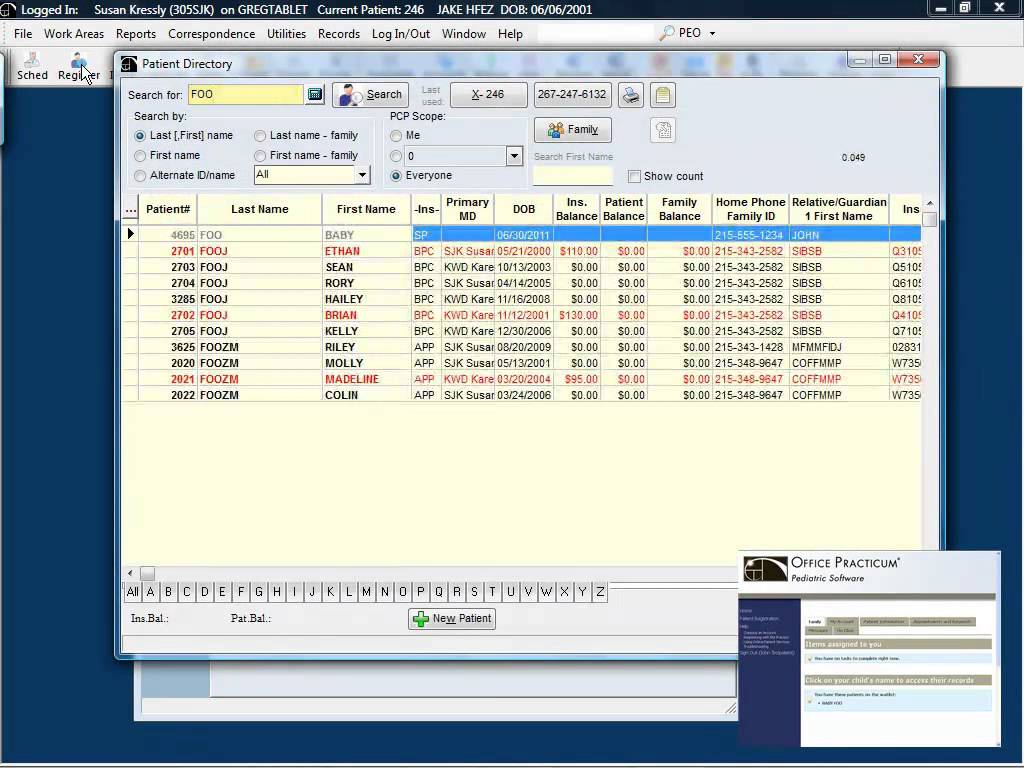Click the New Patient button

451,618
